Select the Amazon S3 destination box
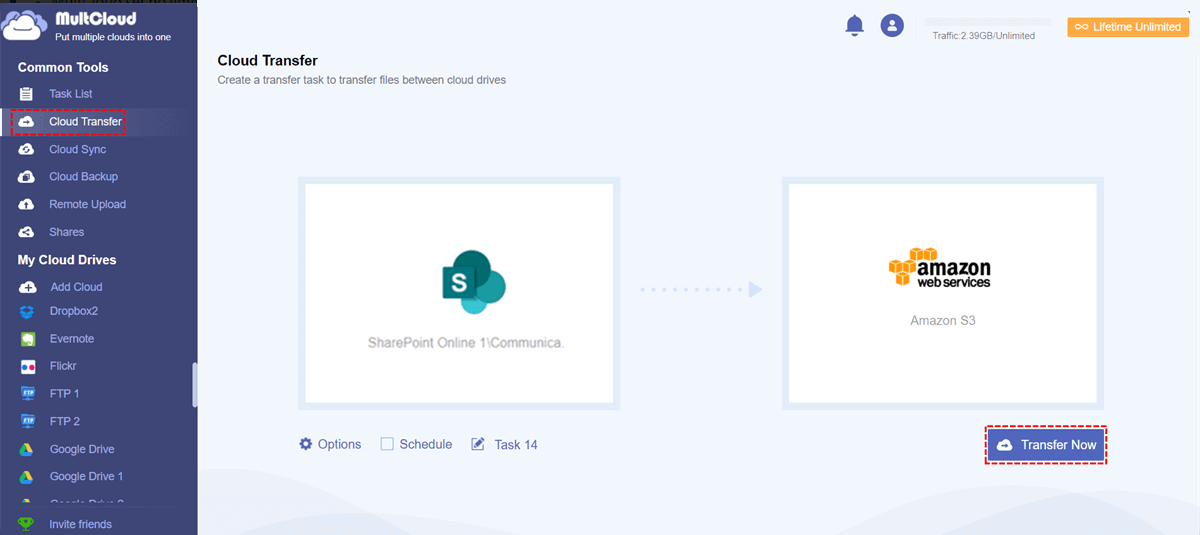Screen dimensions: 1200x535 point(943,293)
